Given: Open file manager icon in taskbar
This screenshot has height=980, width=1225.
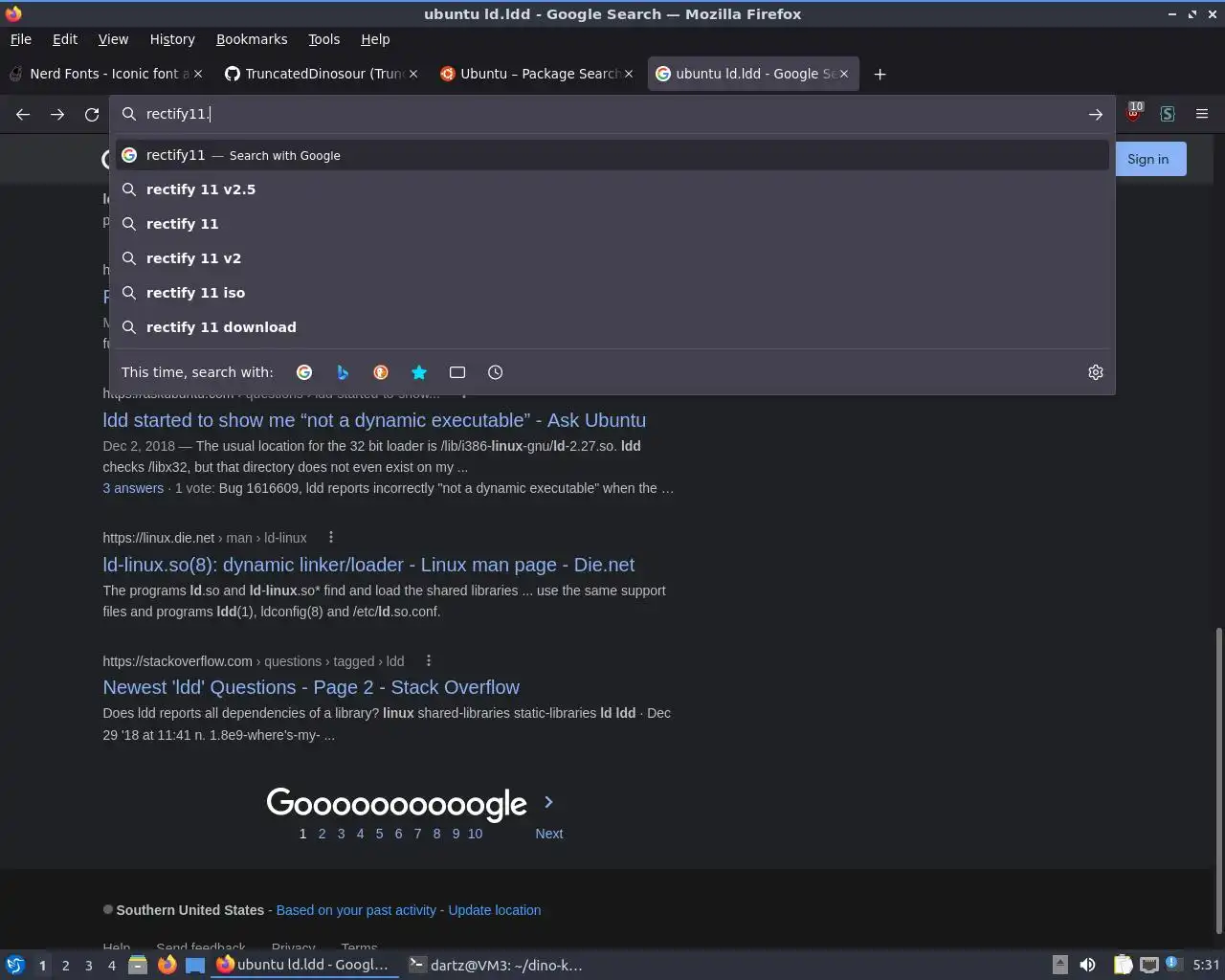Looking at the screenshot, I should [x=137, y=965].
